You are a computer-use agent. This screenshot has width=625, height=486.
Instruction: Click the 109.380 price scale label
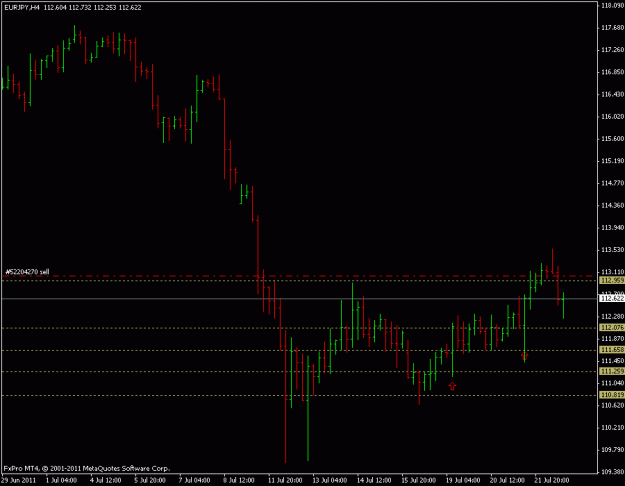click(x=612, y=472)
